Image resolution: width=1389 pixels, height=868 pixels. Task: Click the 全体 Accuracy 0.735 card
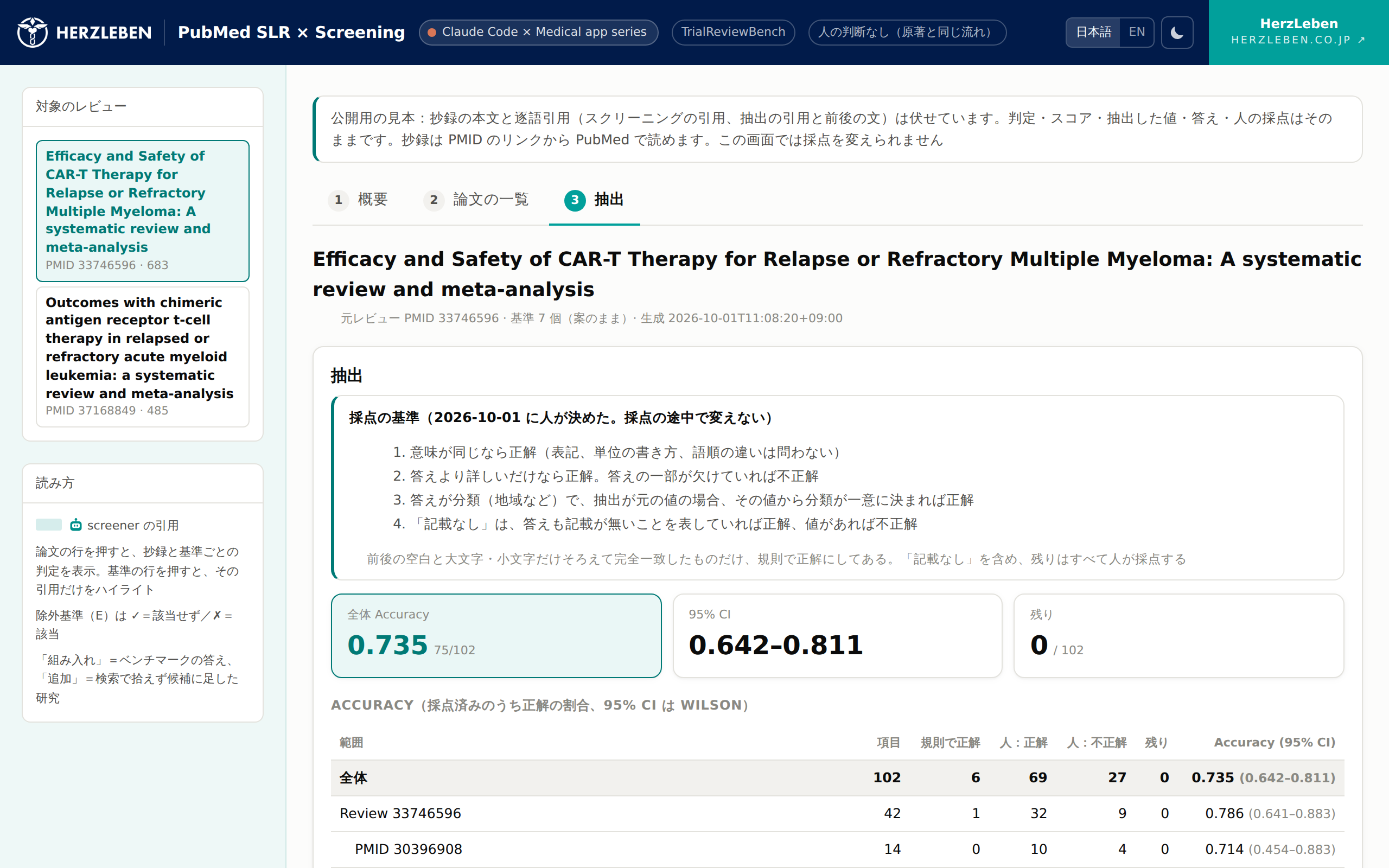496,635
